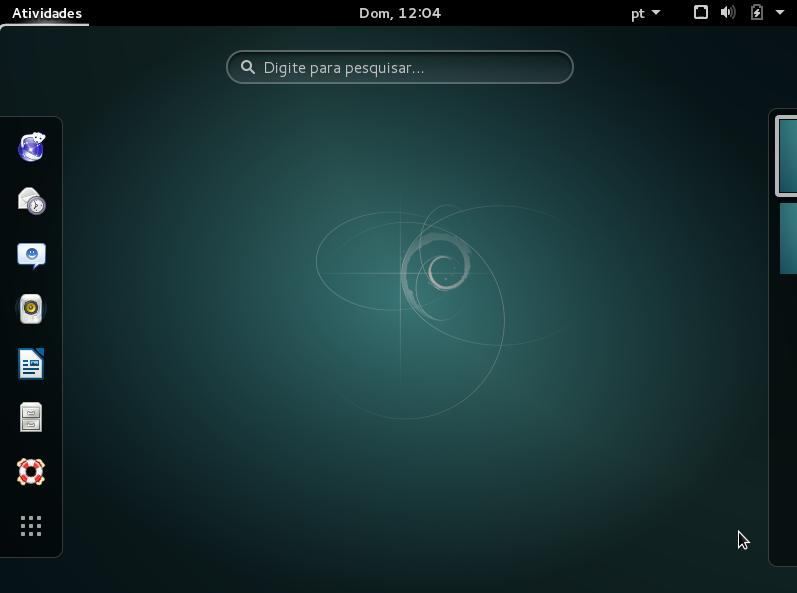The image size is (797, 593).
Task: Click the 'Digite para pesquisar' search field
Action: tap(400, 67)
